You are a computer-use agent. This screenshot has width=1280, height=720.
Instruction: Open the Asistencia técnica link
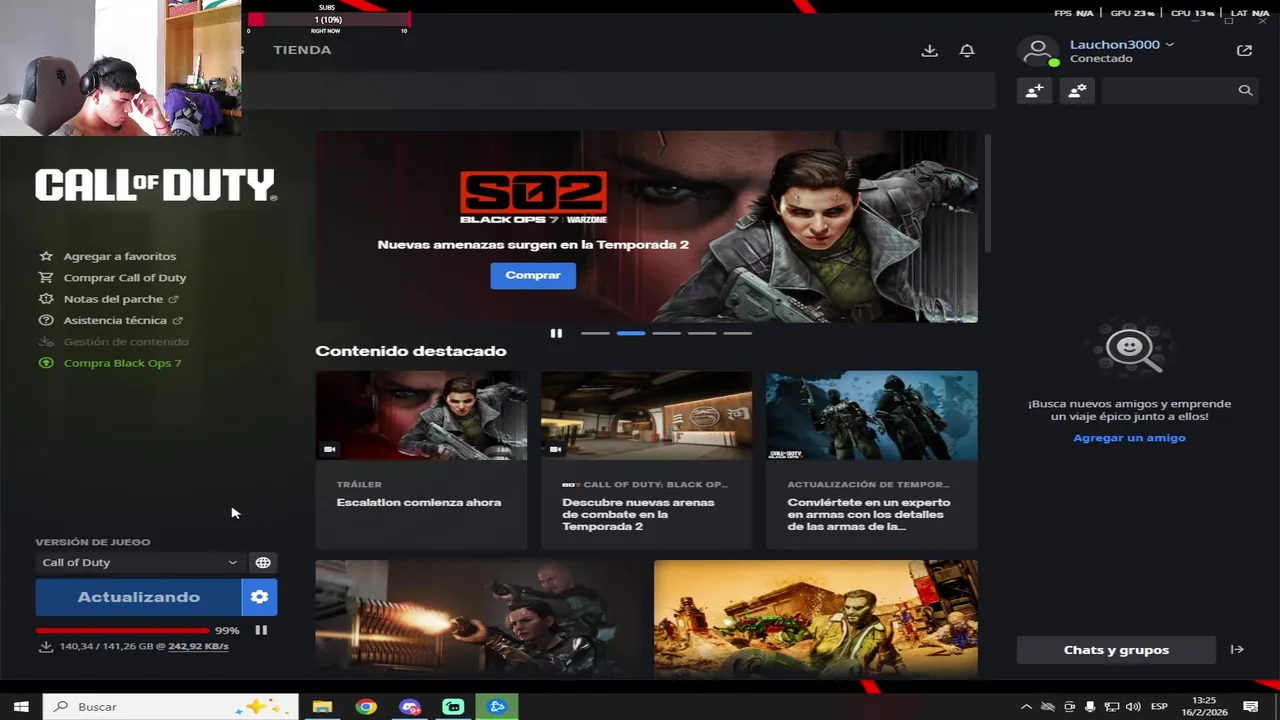click(115, 320)
